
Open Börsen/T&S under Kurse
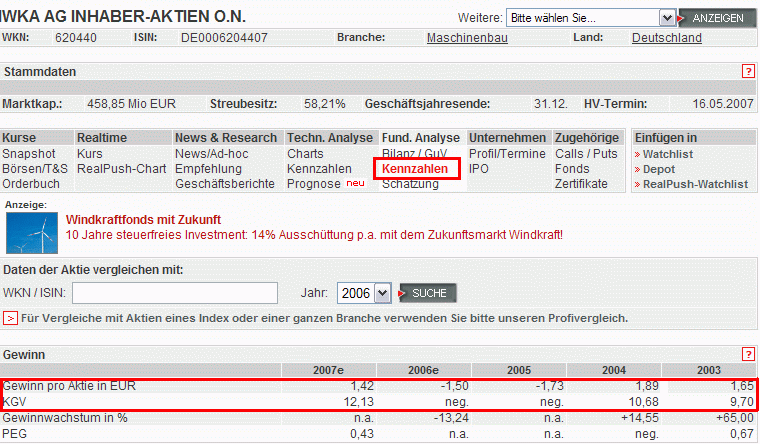(x=35, y=169)
